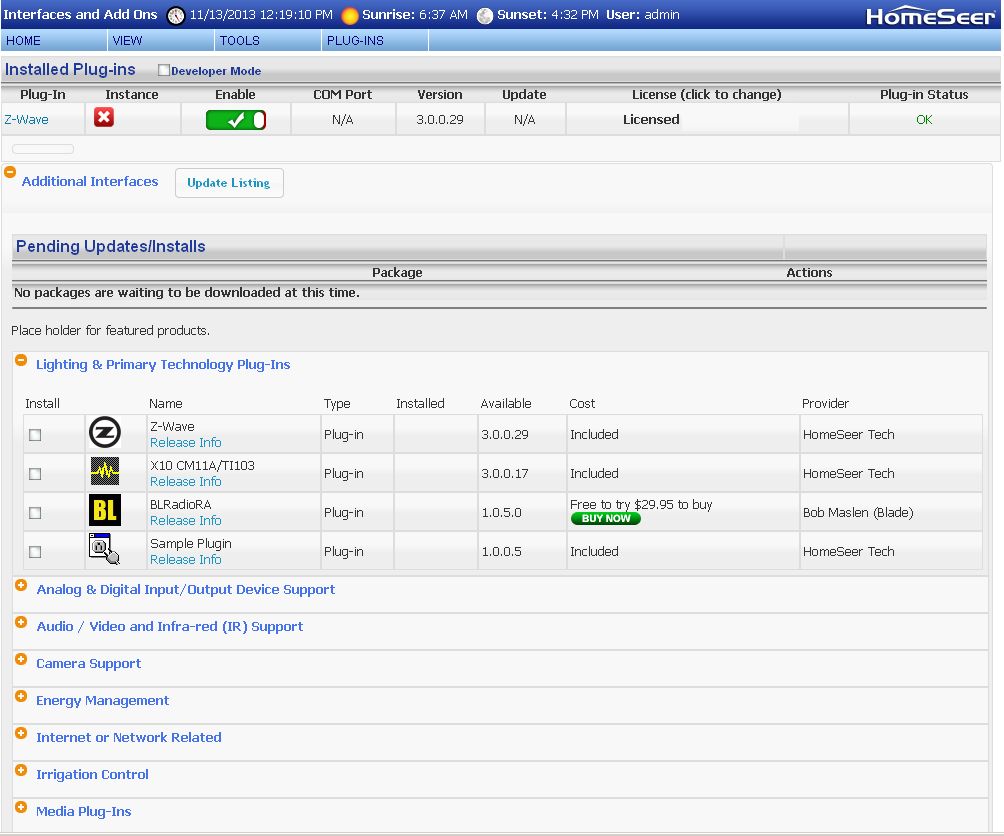Click the green BUY NOW button
Image resolution: width=1004 pixels, height=836 pixels.
[606, 518]
